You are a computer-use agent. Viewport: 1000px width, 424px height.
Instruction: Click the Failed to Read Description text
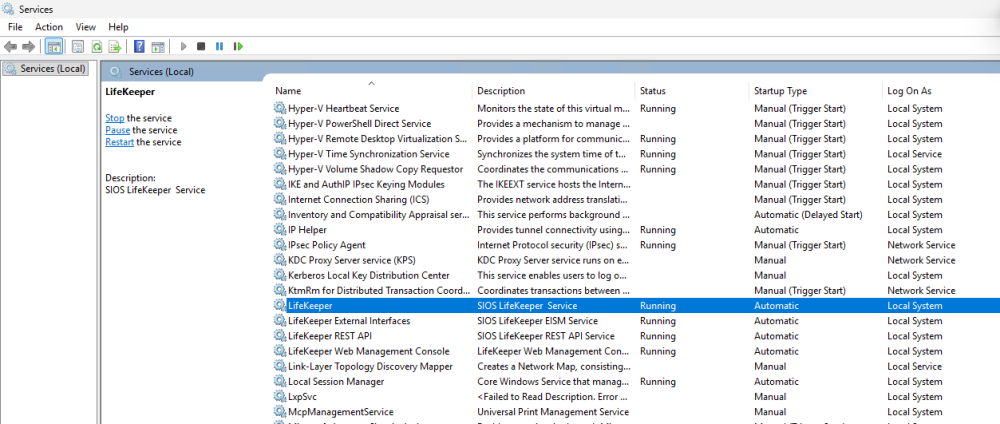tap(554, 397)
